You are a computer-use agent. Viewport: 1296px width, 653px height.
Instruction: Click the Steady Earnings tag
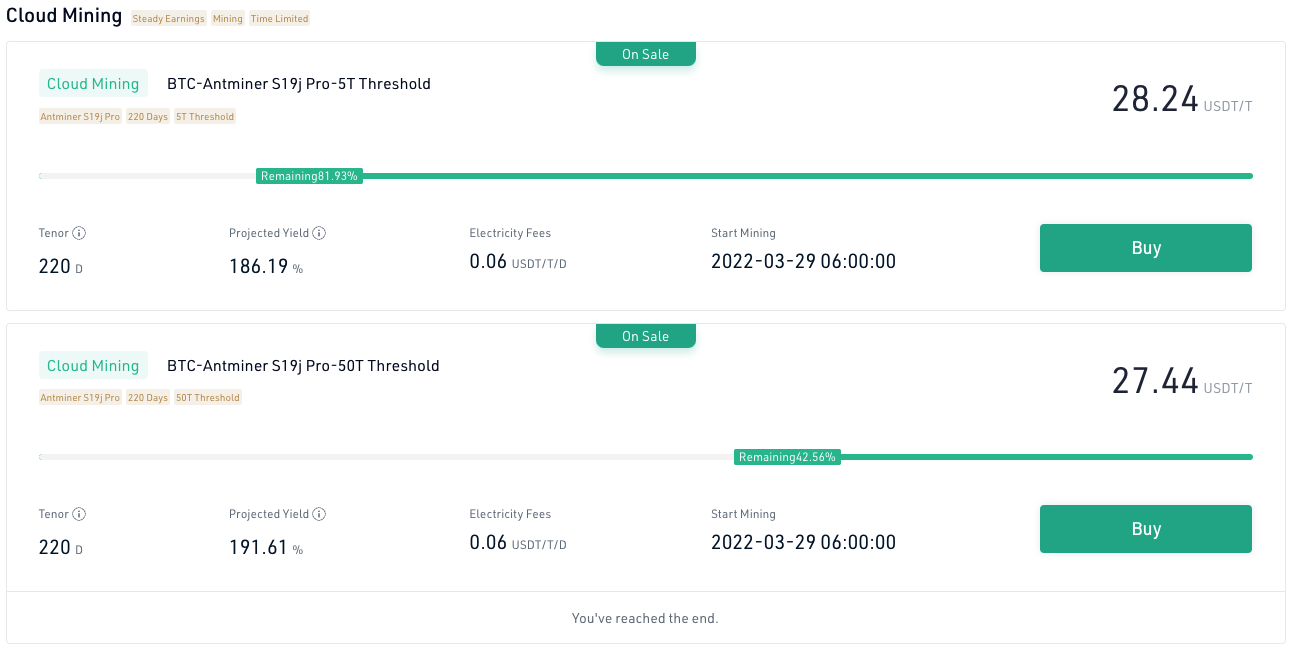tap(168, 19)
